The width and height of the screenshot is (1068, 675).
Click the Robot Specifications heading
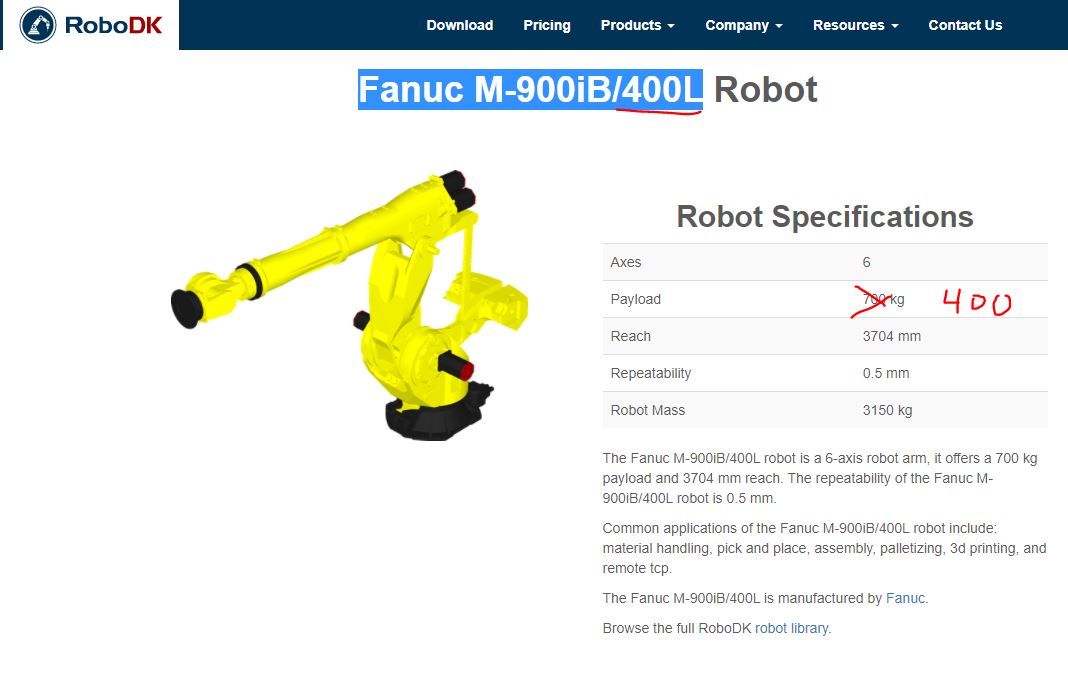[x=825, y=217]
